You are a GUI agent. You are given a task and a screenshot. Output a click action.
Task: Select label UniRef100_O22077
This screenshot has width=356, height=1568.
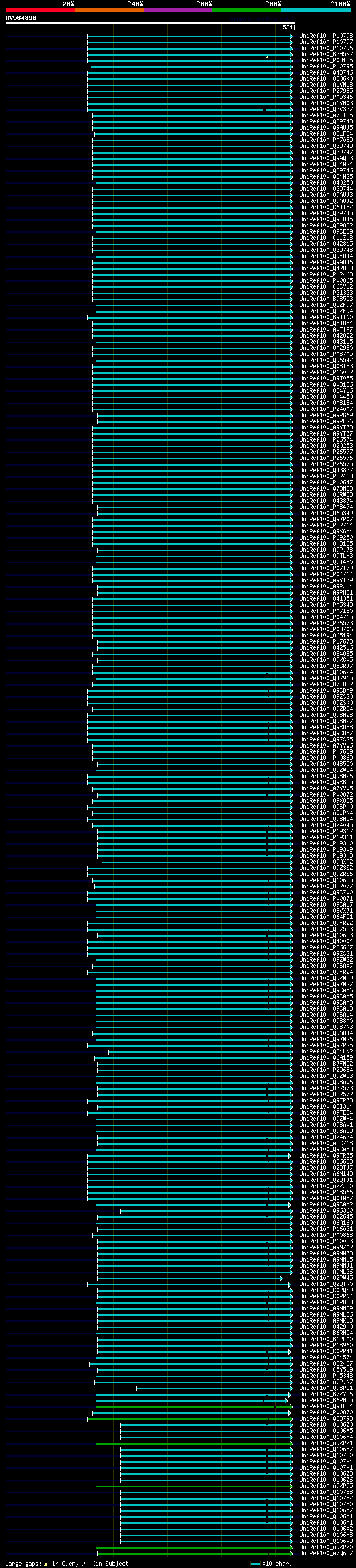[x=326, y=886]
